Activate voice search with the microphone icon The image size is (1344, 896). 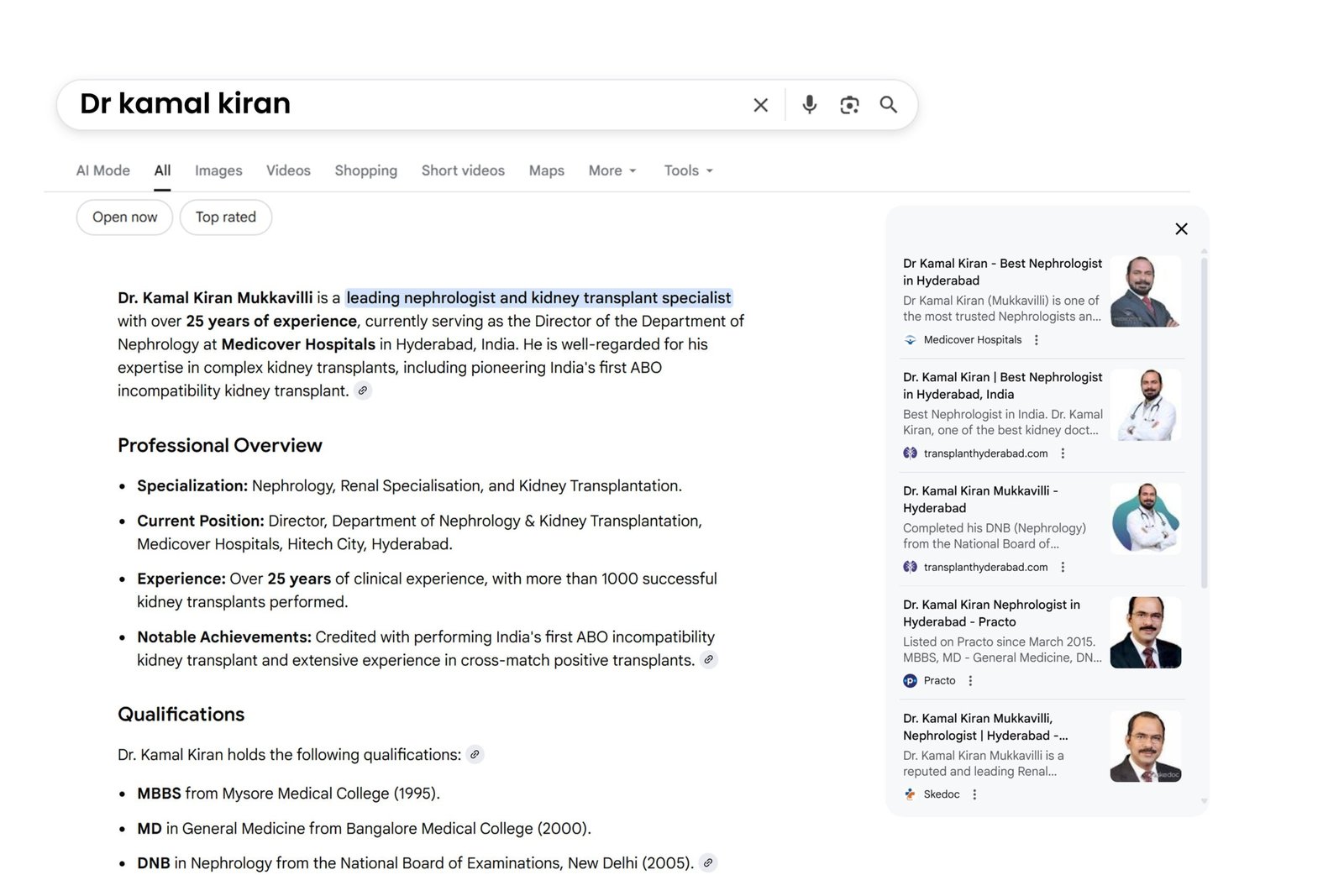pyautogui.click(x=809, y=104)
